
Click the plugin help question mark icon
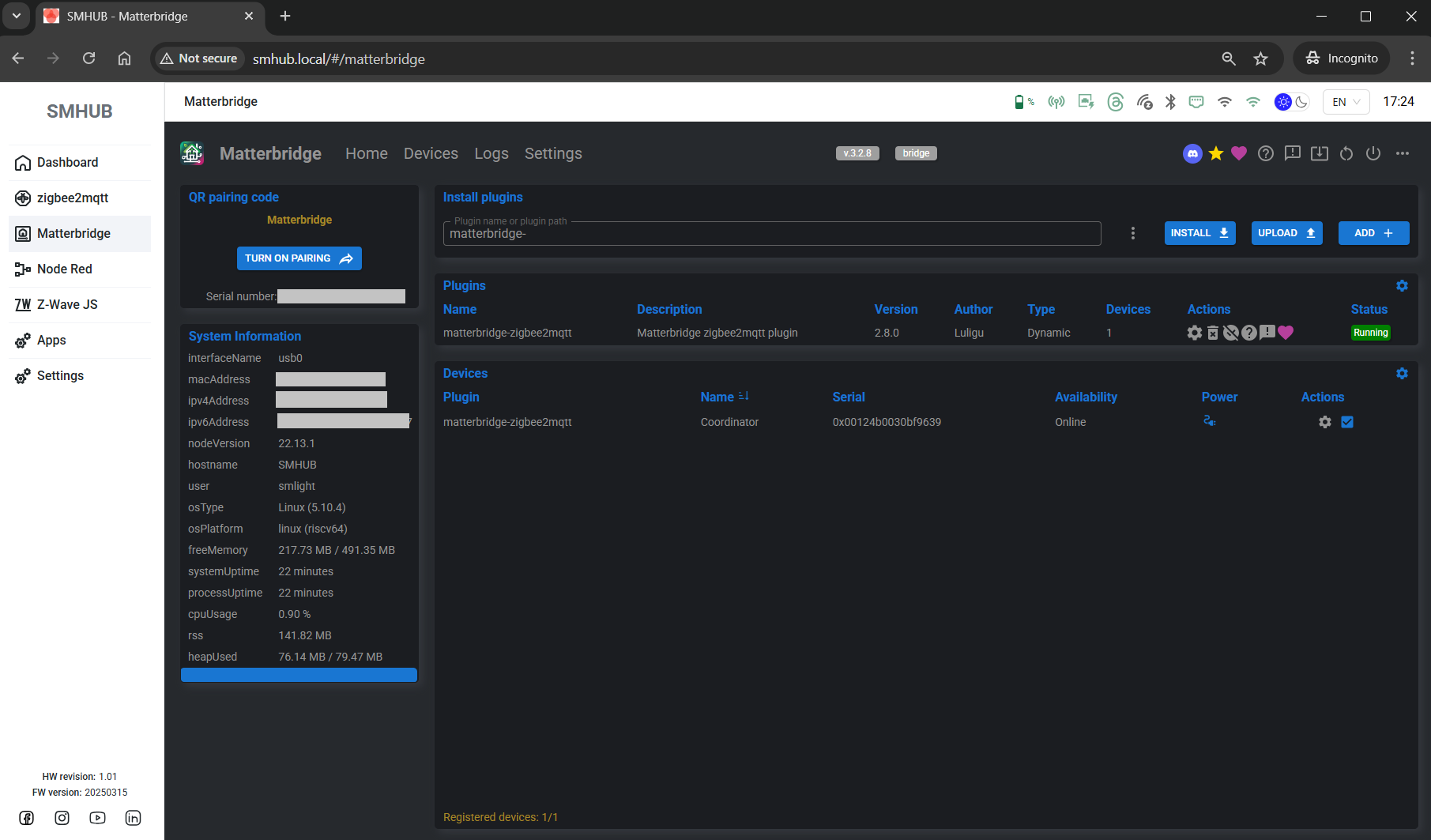[1249, 333]
